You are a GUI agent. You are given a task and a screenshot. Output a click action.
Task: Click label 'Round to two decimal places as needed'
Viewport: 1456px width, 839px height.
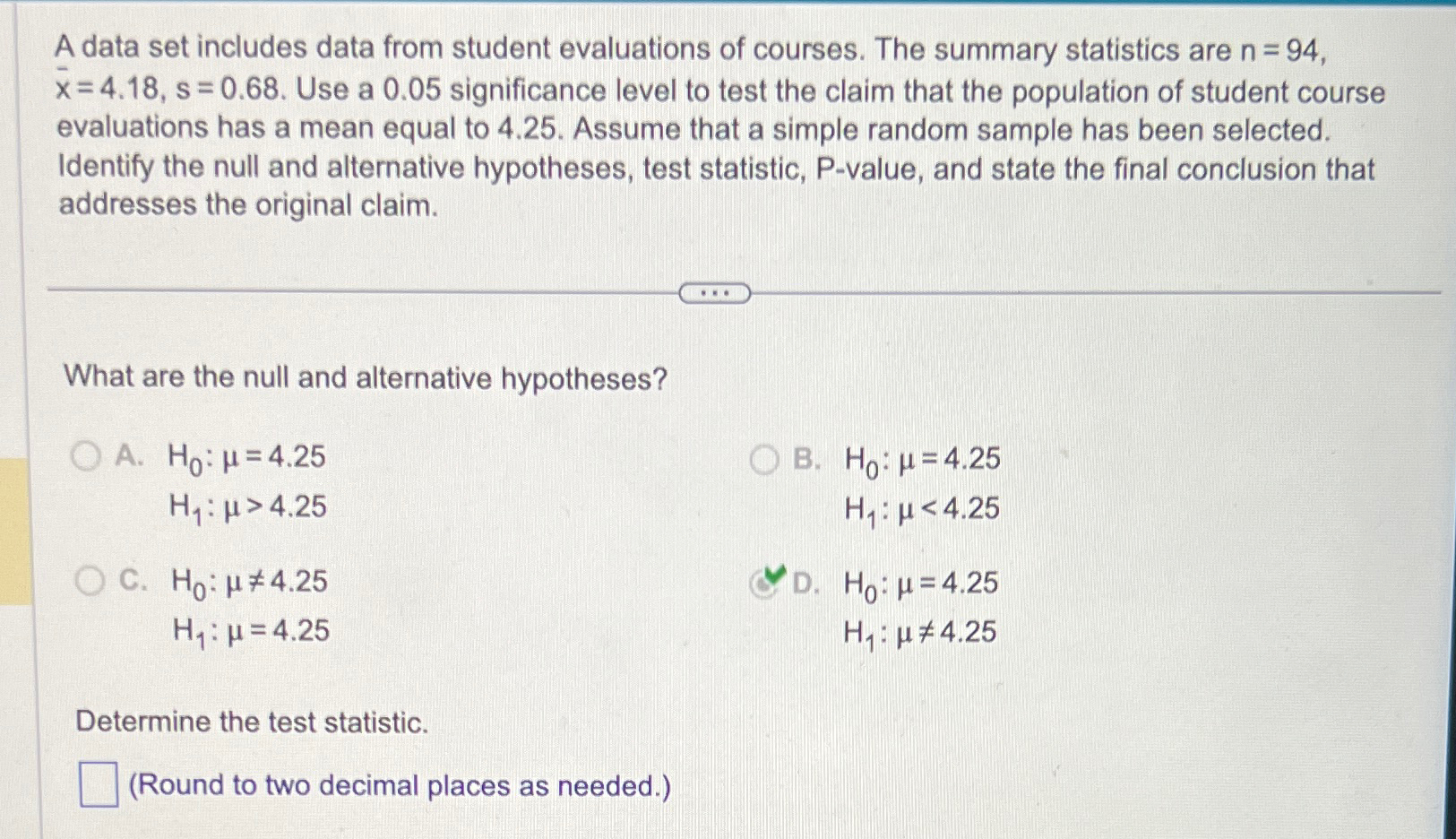click(399, 785)
